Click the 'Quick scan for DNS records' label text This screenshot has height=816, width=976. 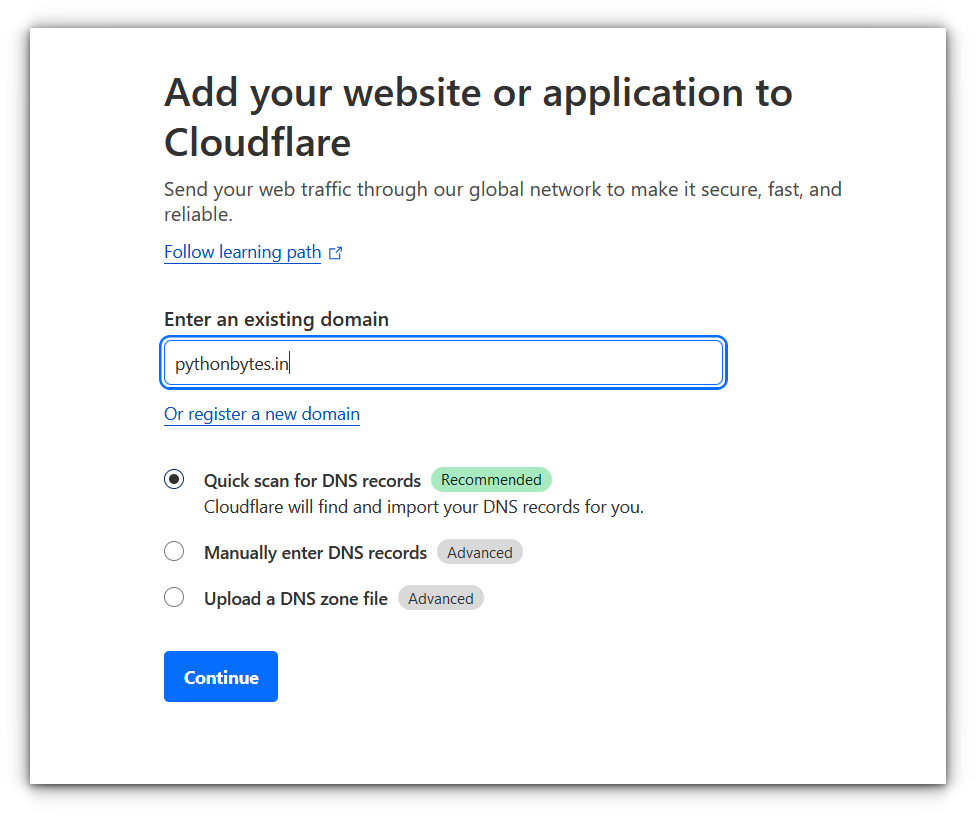coord(312,481)
